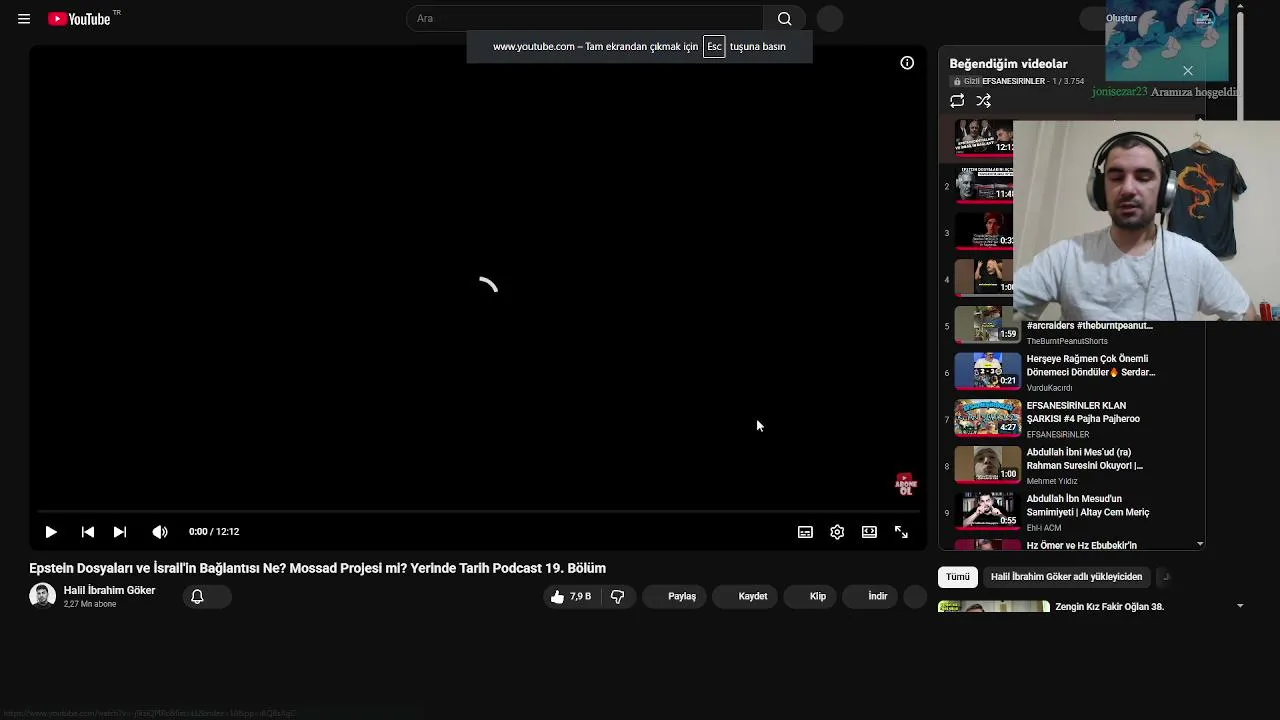Toggle subtitles with the captions icon
Viewport: 1280px width, 720px height.
[x=805, y=532]
